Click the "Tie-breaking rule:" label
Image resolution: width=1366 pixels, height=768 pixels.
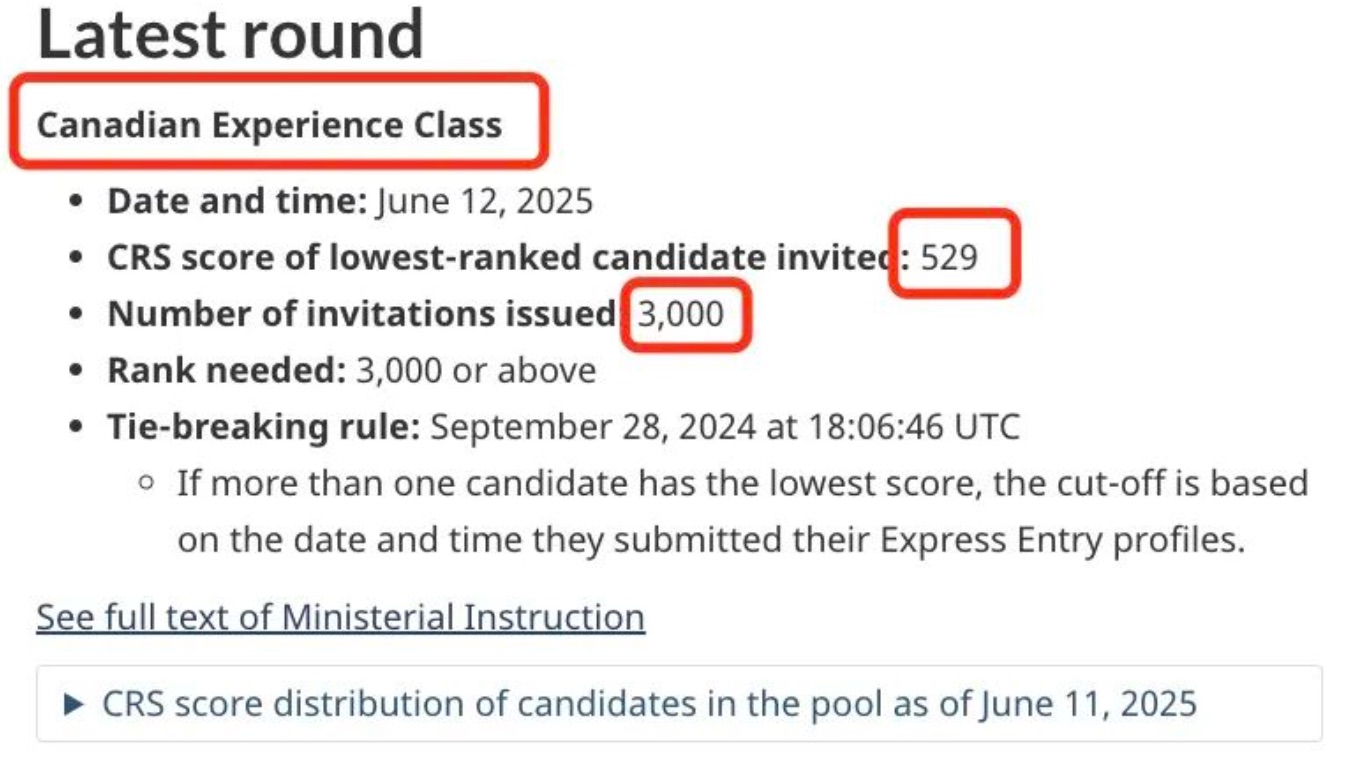pyautogui.click(x=264, y=427)
